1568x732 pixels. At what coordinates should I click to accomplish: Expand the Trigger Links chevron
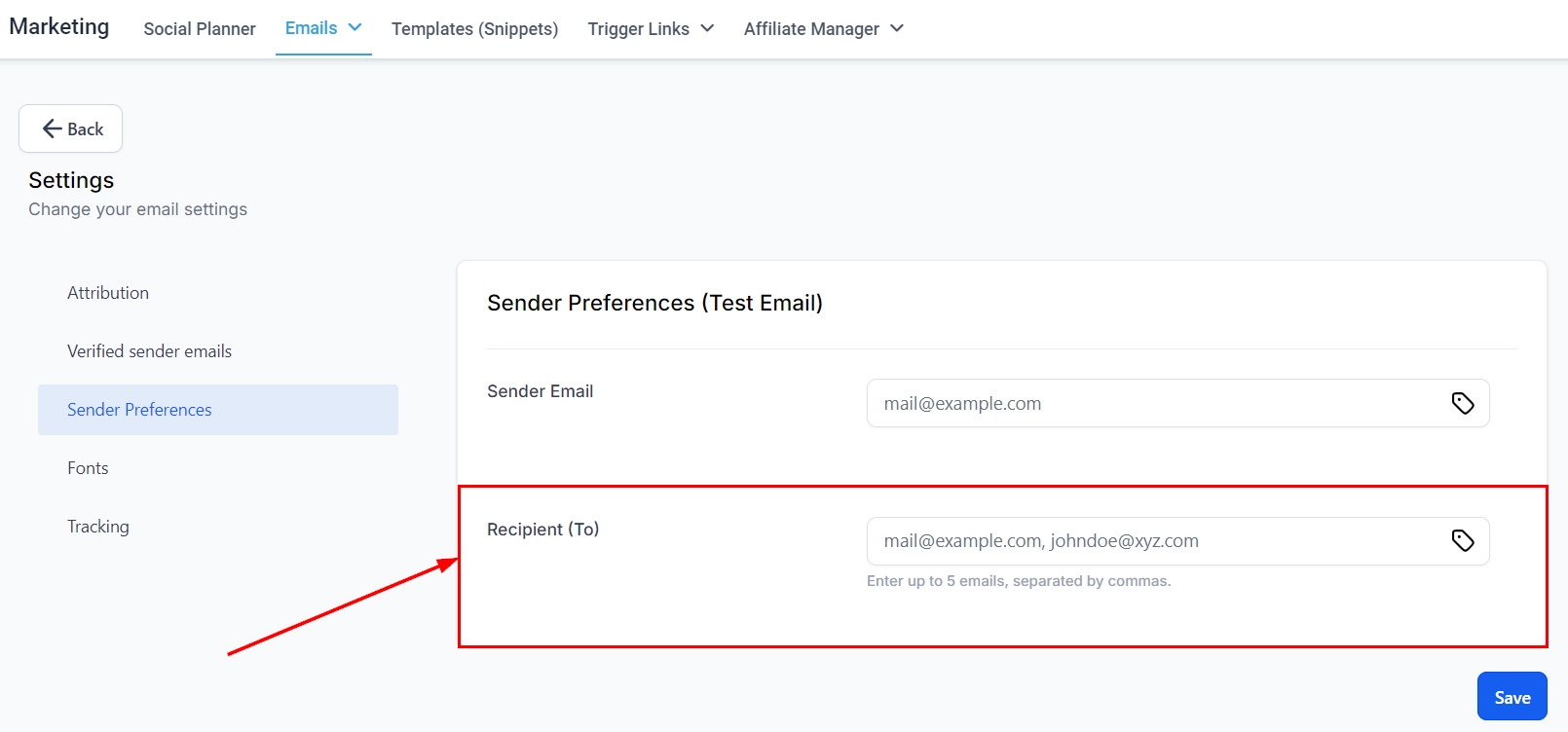(707, 28)
